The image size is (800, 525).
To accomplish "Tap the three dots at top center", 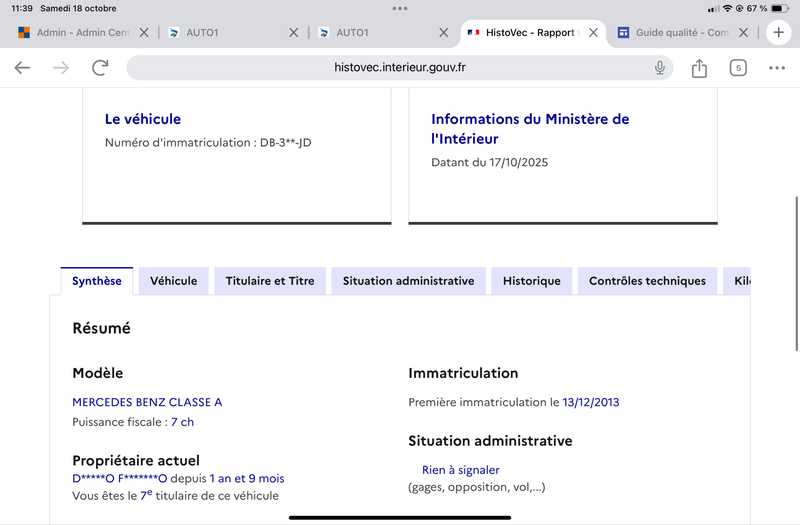I will point(400,8).
